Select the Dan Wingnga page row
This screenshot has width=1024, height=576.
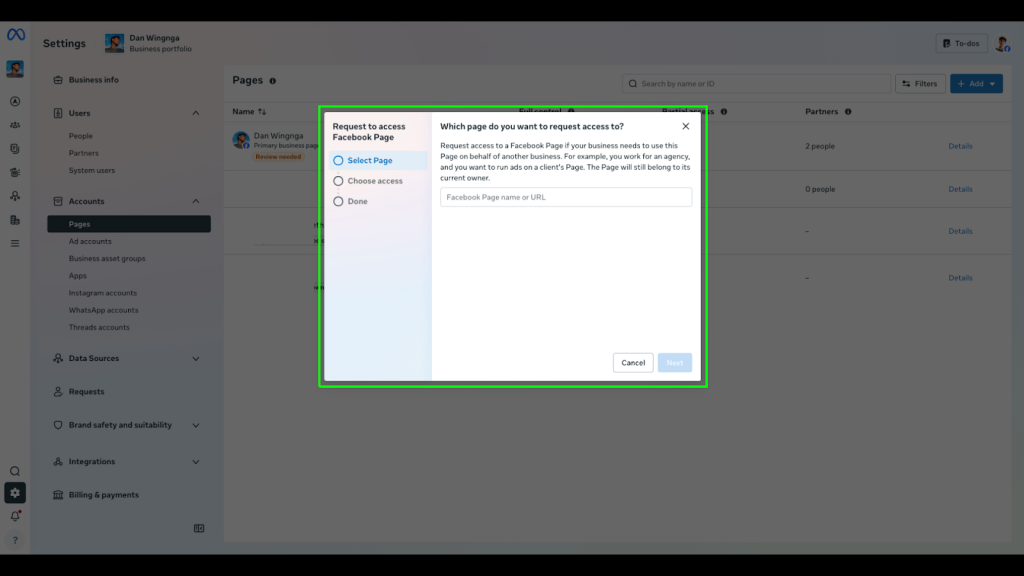pyautogui.click(x=278, y=136)
